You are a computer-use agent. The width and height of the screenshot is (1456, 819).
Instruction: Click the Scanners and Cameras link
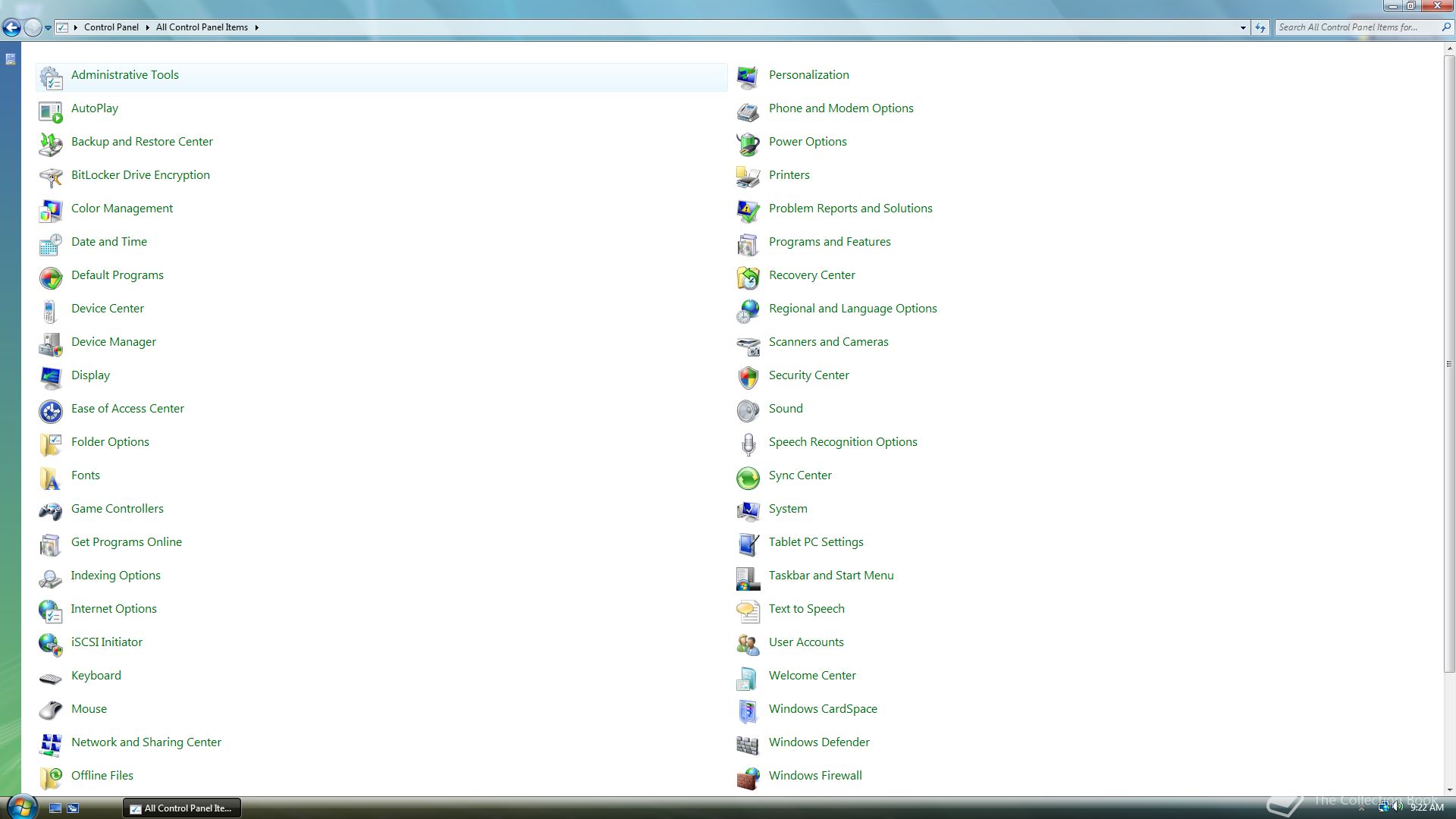tap(828, 342)
